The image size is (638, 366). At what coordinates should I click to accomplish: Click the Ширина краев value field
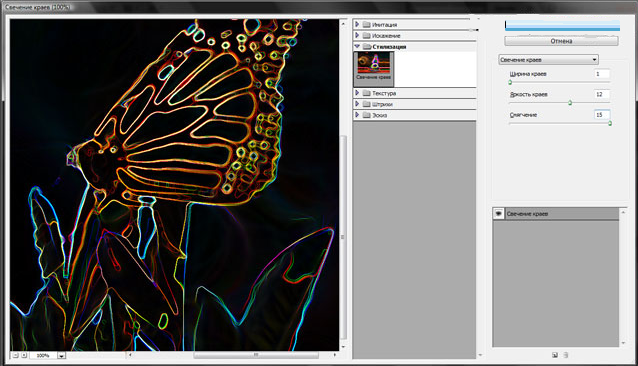[x=602, y=74]
